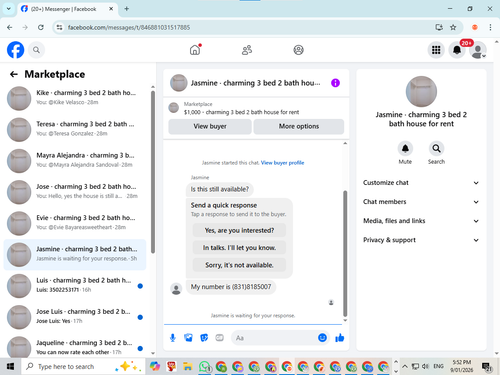Attach a photo or file icon
Viewport: 500px width, 375px height.
click(188, 338)
